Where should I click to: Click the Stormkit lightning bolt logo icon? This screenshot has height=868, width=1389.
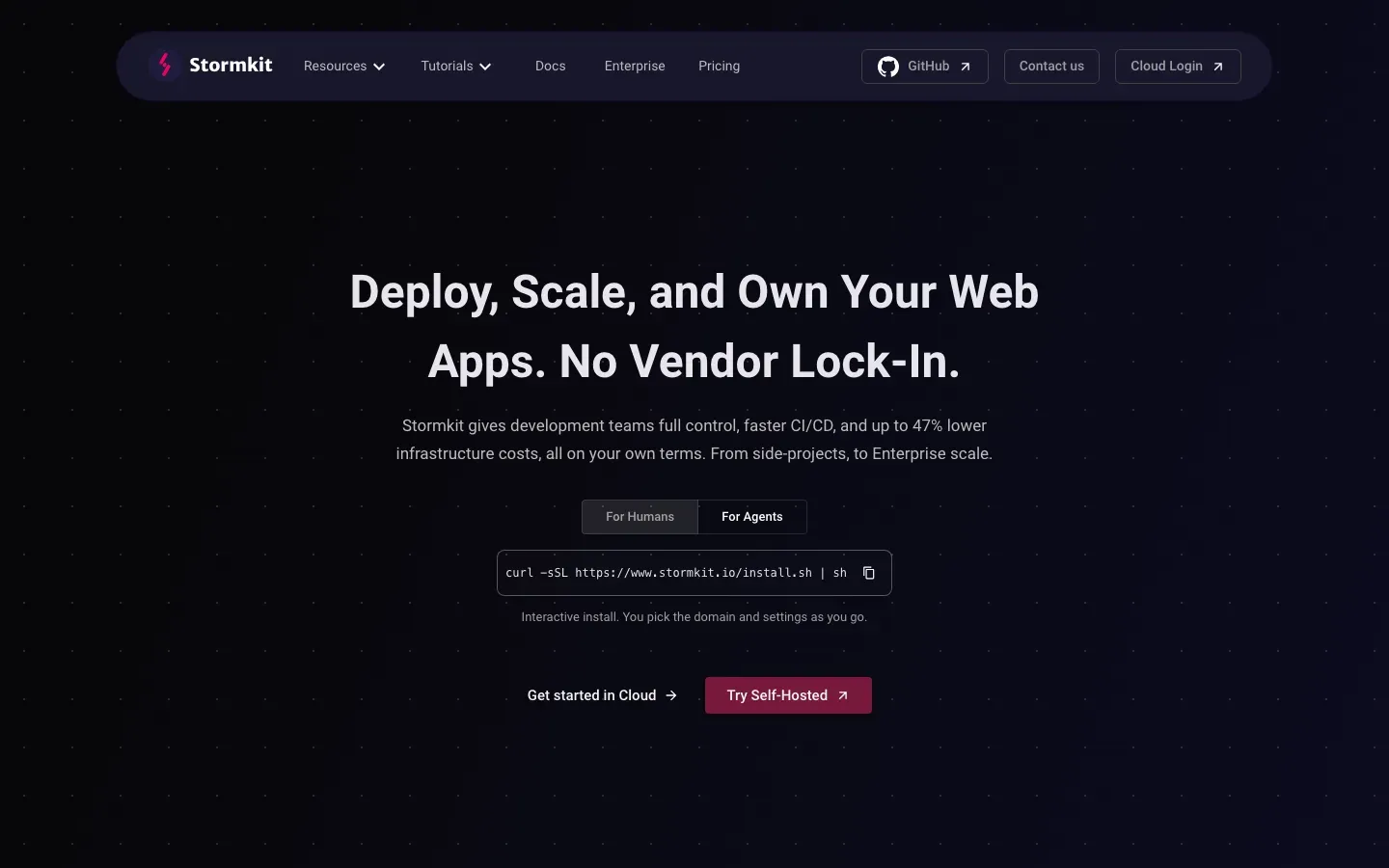click(x=165, y=65)
